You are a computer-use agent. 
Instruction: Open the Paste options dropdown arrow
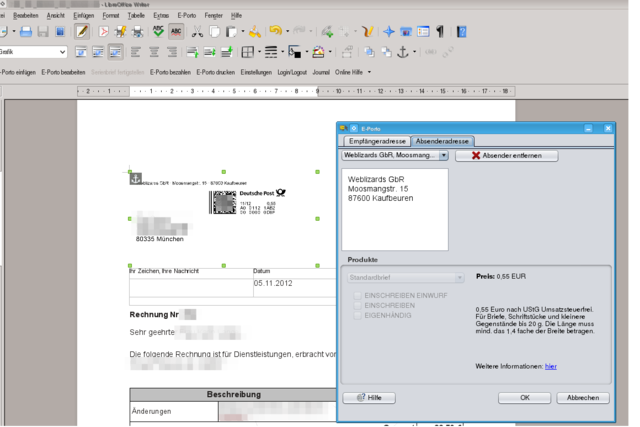(x=243, y=31)
